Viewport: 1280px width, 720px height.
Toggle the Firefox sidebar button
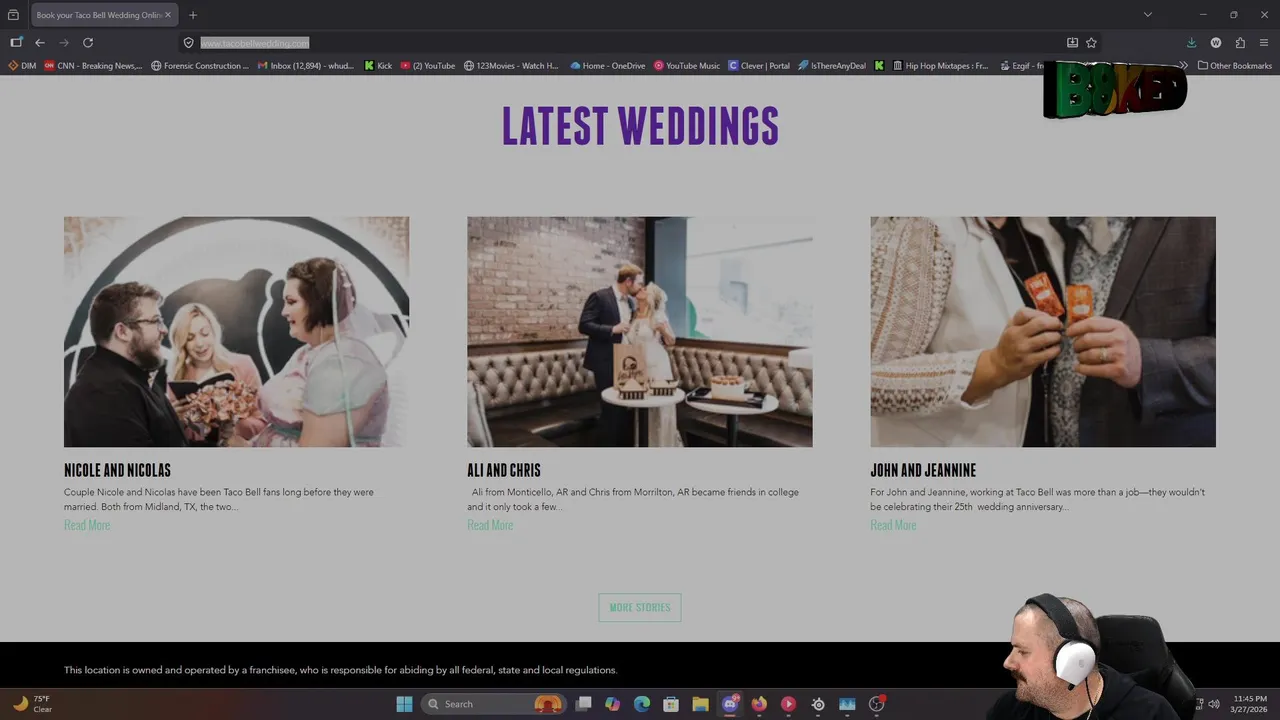[x=16, y=43]
